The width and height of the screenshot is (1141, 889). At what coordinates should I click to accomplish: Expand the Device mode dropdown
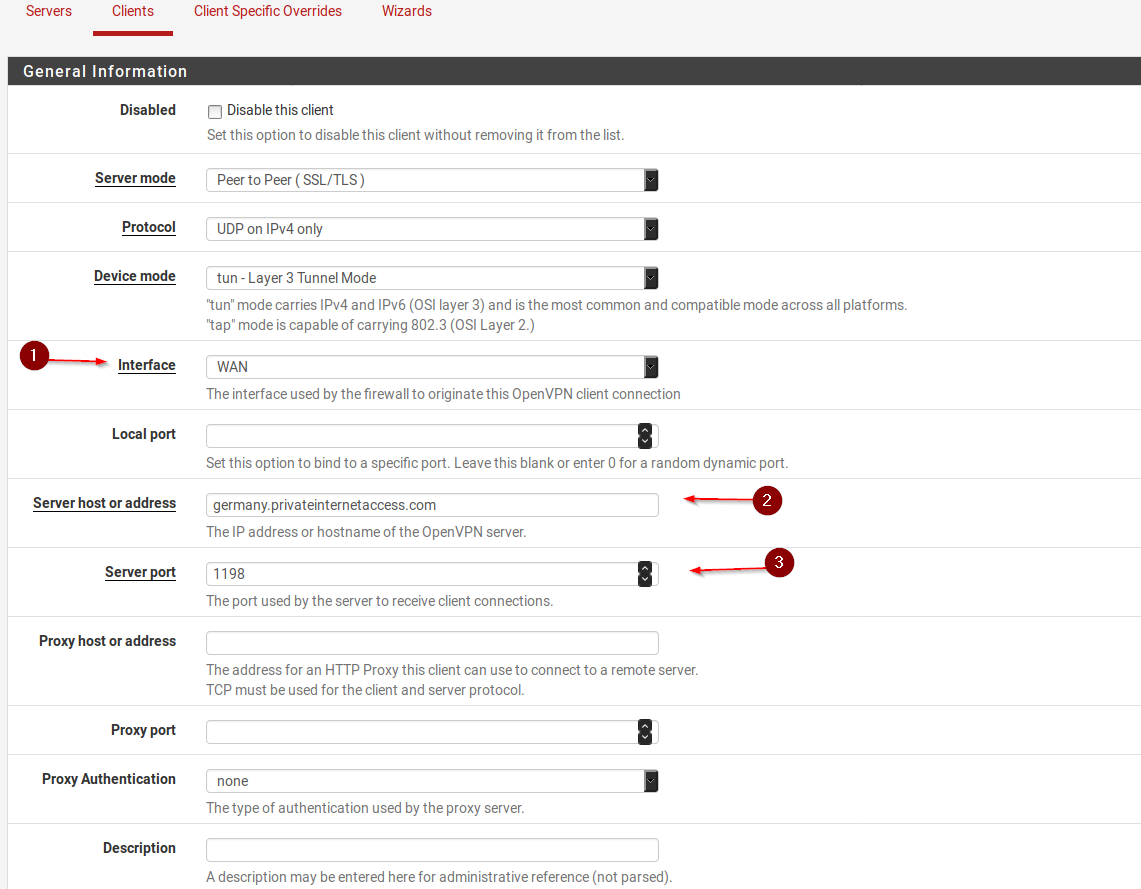(432, 277)
